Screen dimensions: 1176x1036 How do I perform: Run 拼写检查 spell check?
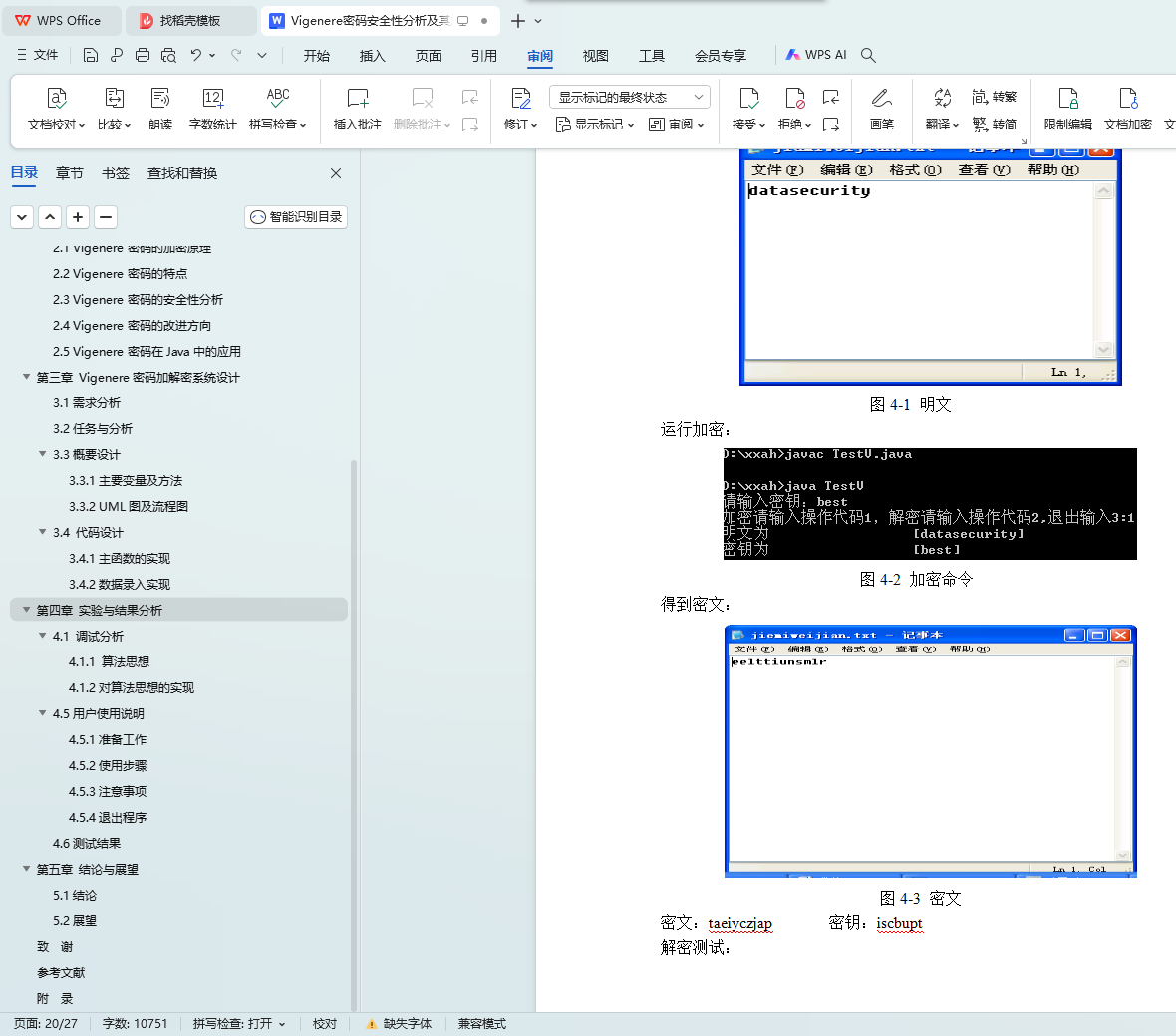point(277,110)
